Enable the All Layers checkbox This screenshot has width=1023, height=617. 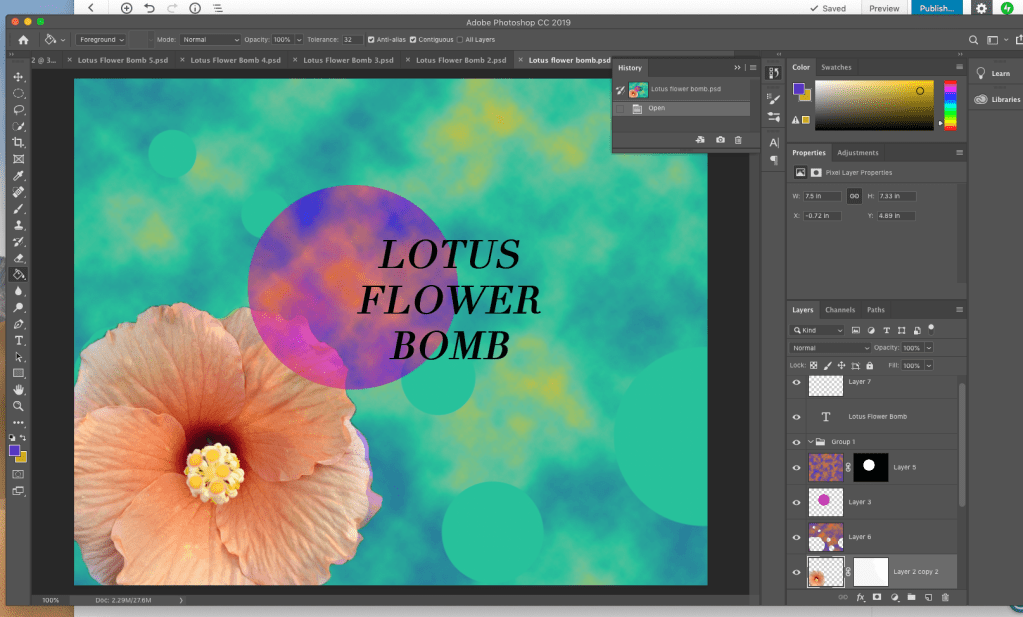tap(460, 40)
